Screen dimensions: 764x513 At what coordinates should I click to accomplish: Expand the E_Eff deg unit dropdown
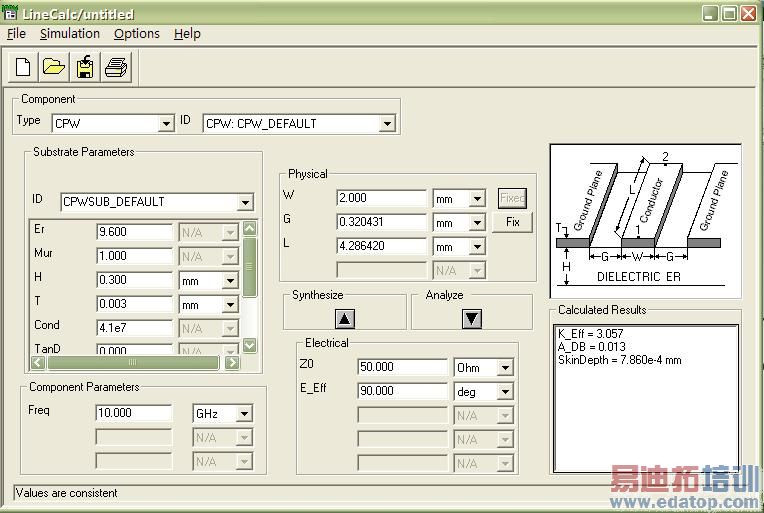click(505, 392)
